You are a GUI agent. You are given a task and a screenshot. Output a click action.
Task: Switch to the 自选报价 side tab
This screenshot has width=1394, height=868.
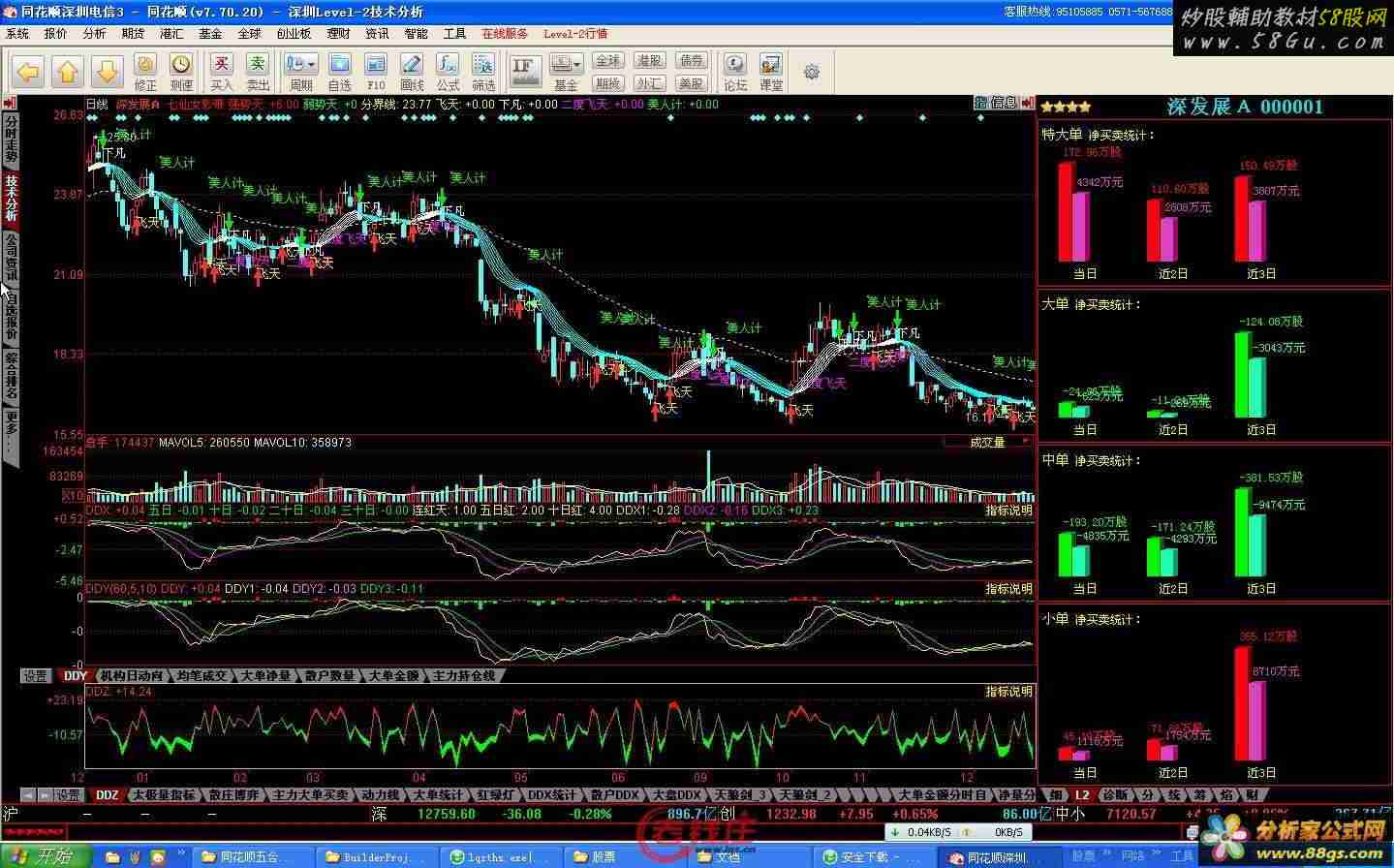11,317
